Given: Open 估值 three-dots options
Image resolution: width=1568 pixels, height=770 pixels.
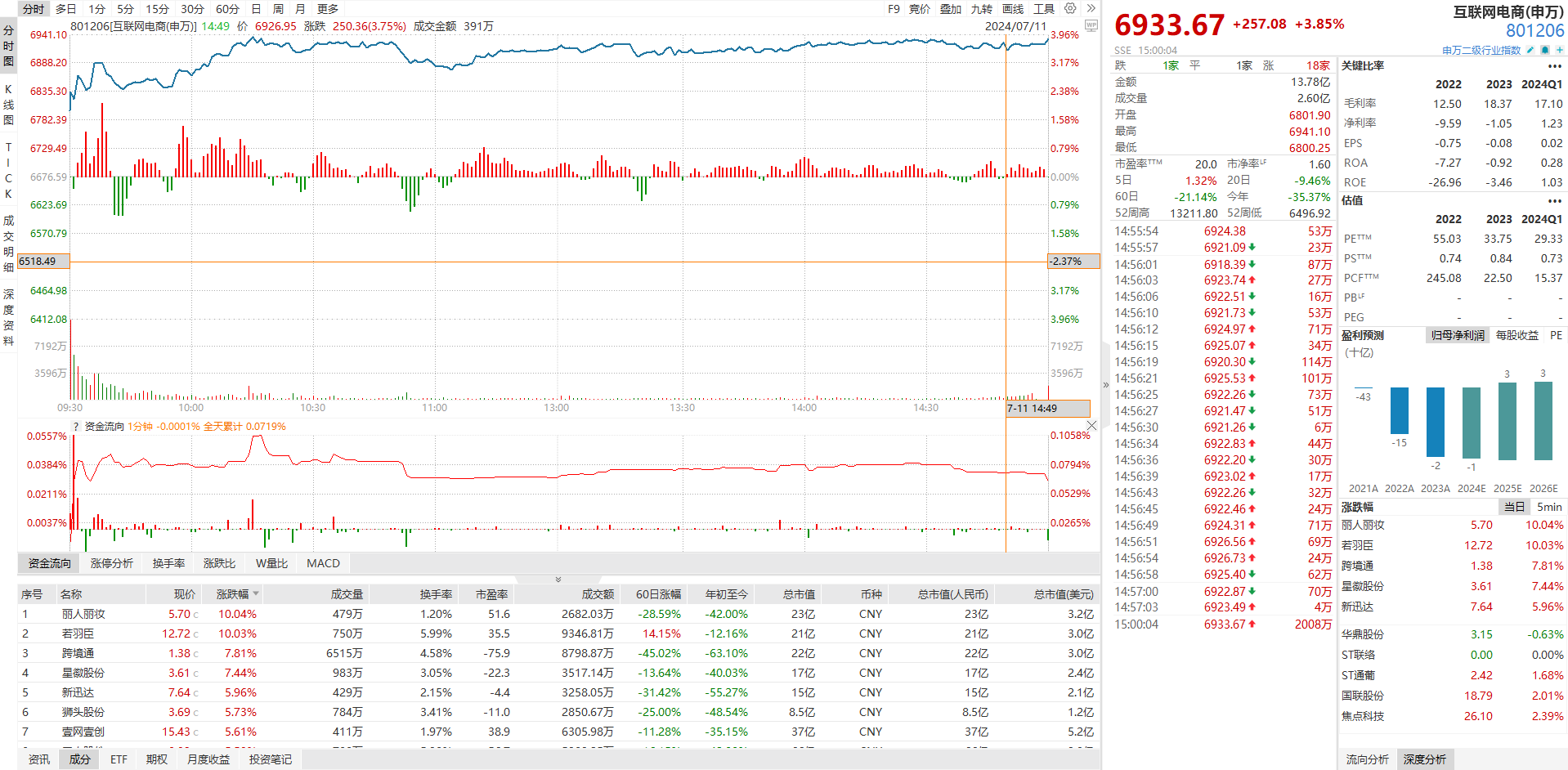Looking at the screenshot, I should [x=1555, y=201].
